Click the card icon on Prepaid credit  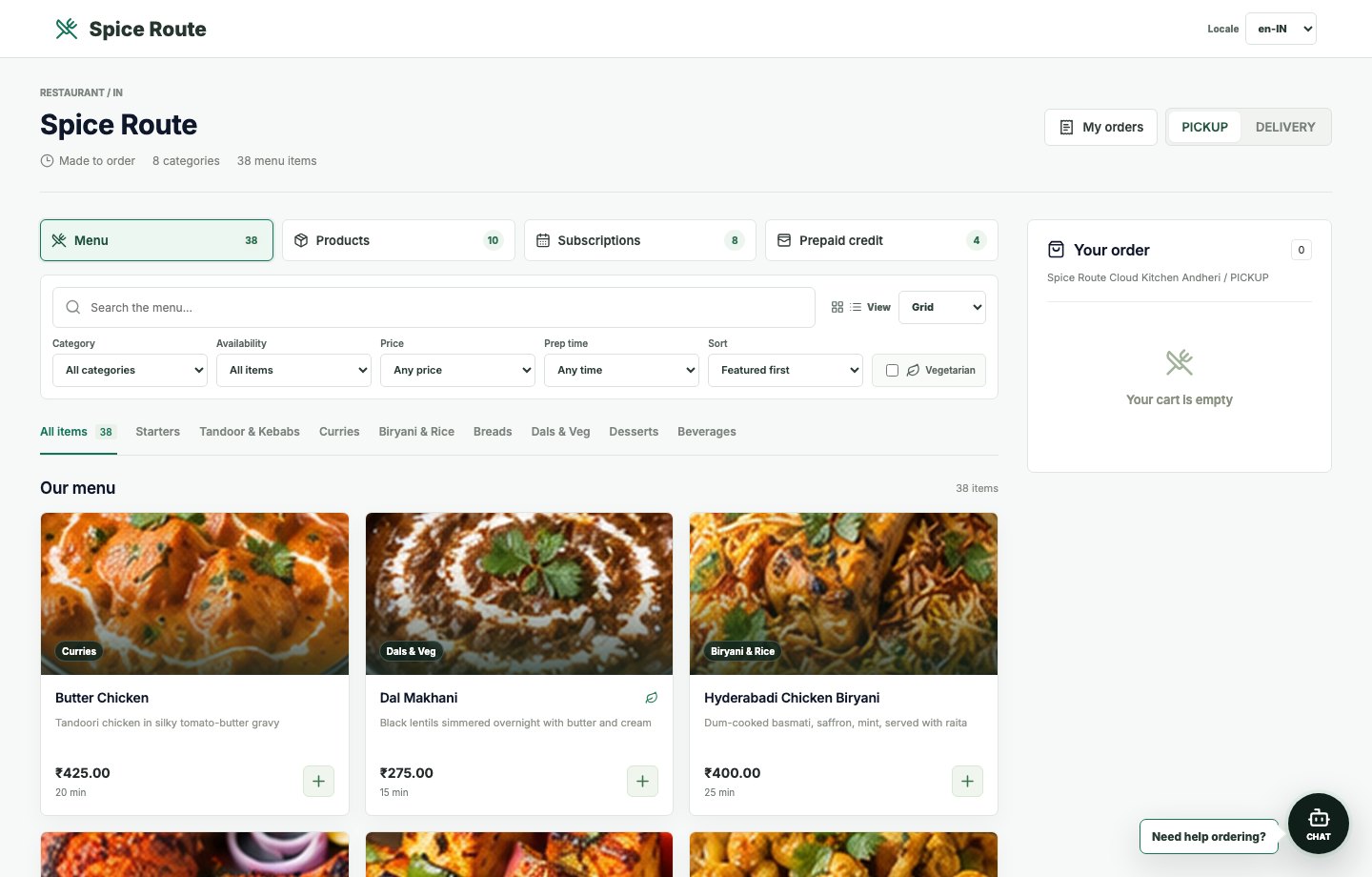[x=784, y=240]
